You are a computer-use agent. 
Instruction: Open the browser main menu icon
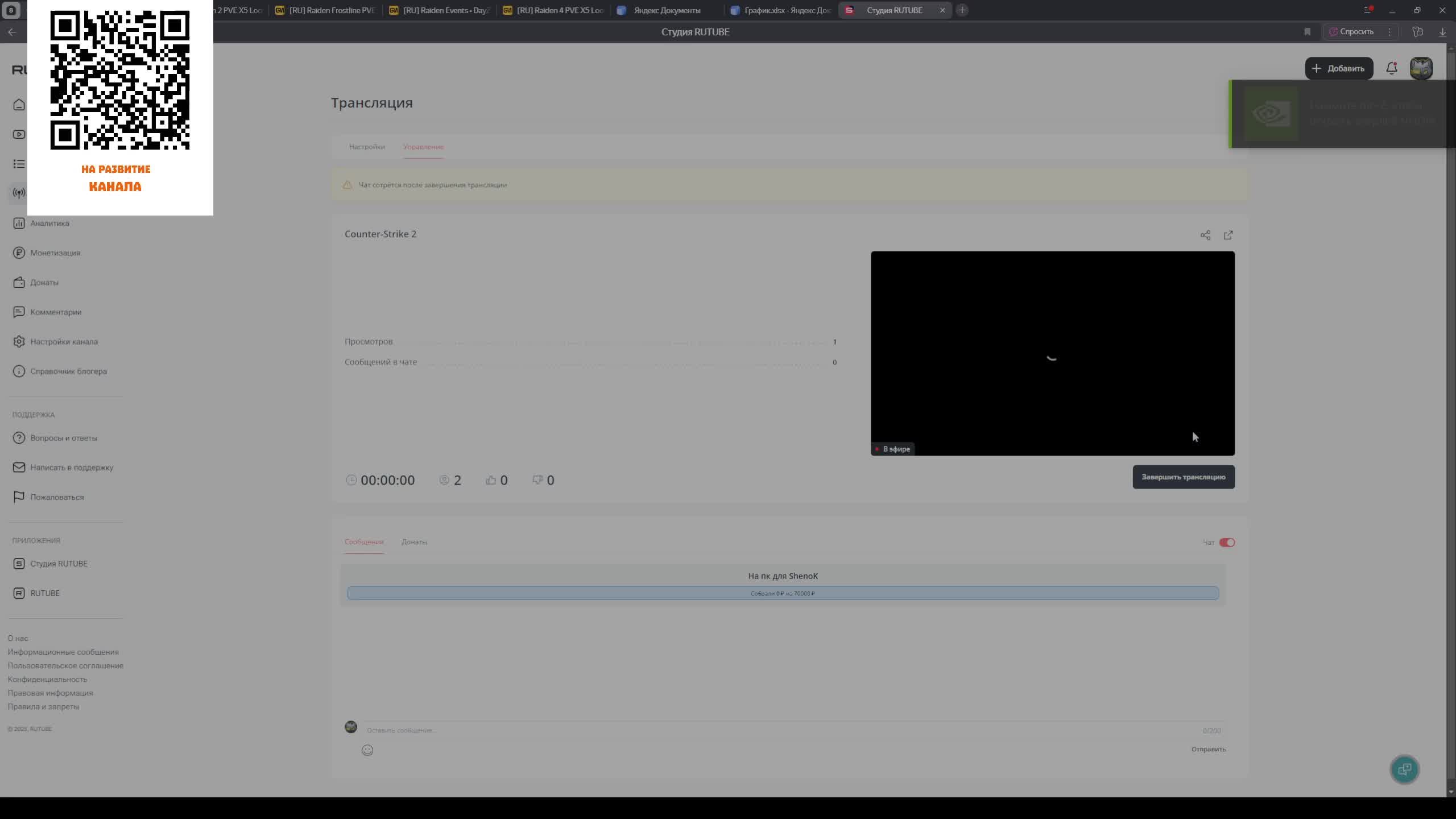(1368, 10)
